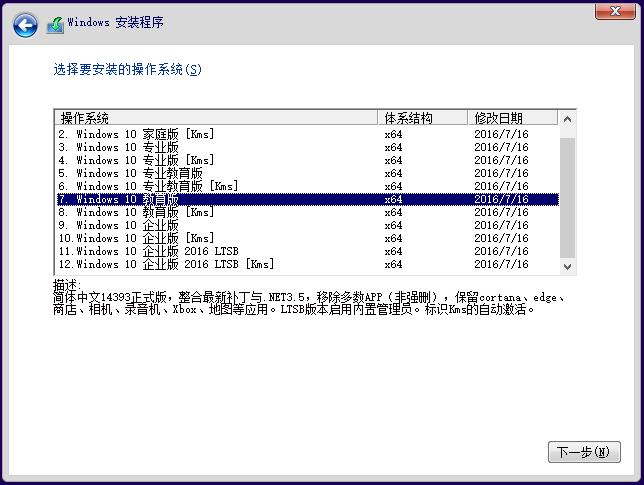Select row 9, Windows 10 企业版
The height and width of the screenshot is (485, 644).
(308, 225)
